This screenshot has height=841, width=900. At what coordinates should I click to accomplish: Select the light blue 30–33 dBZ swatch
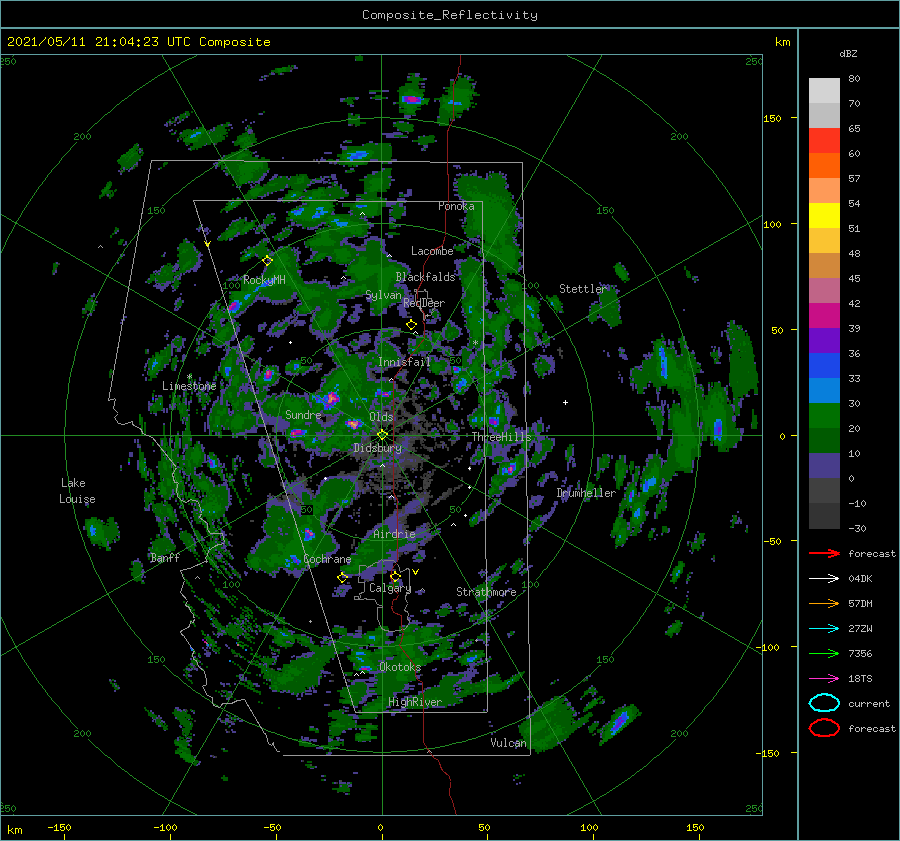(824, 391)
